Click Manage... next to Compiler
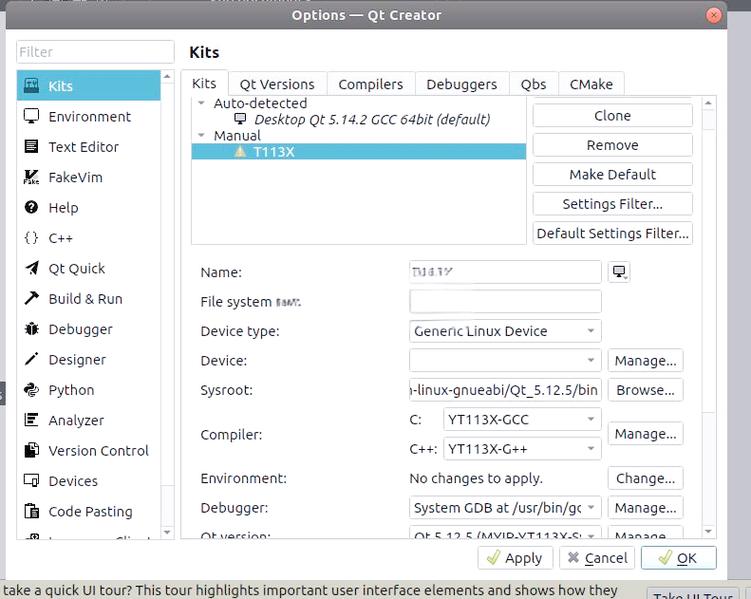This screenshot has height=599, width=751. click(646, 434)
